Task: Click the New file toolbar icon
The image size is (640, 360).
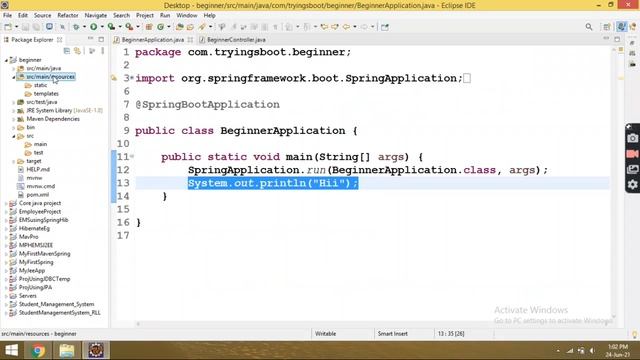Action: [8, 27]
